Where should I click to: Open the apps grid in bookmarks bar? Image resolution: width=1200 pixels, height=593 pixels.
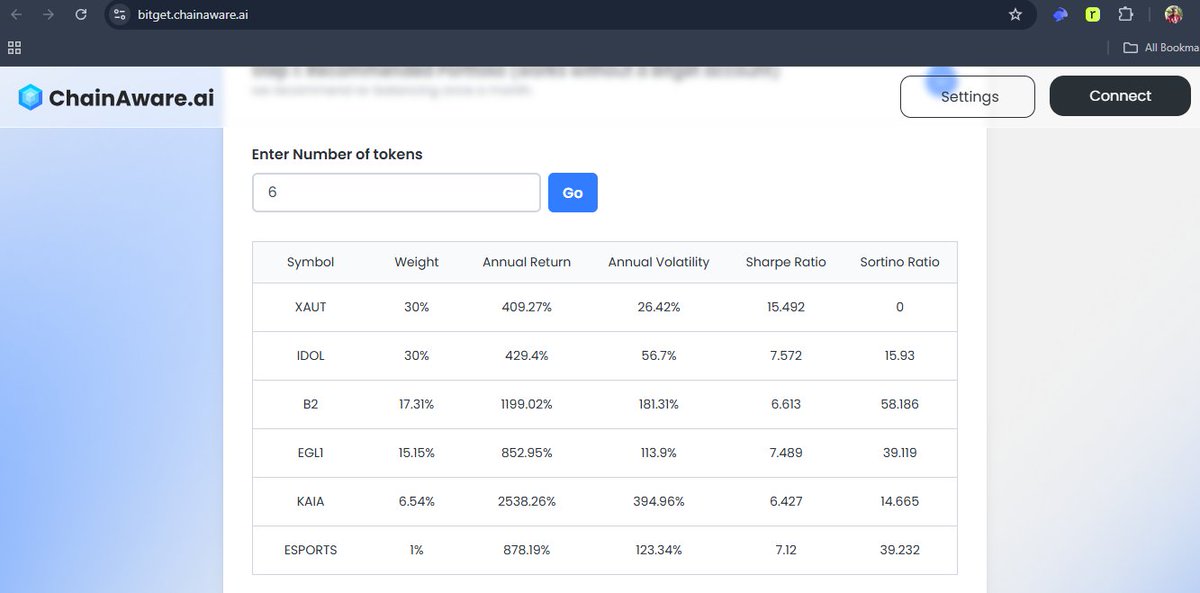(x=14, y=47)
